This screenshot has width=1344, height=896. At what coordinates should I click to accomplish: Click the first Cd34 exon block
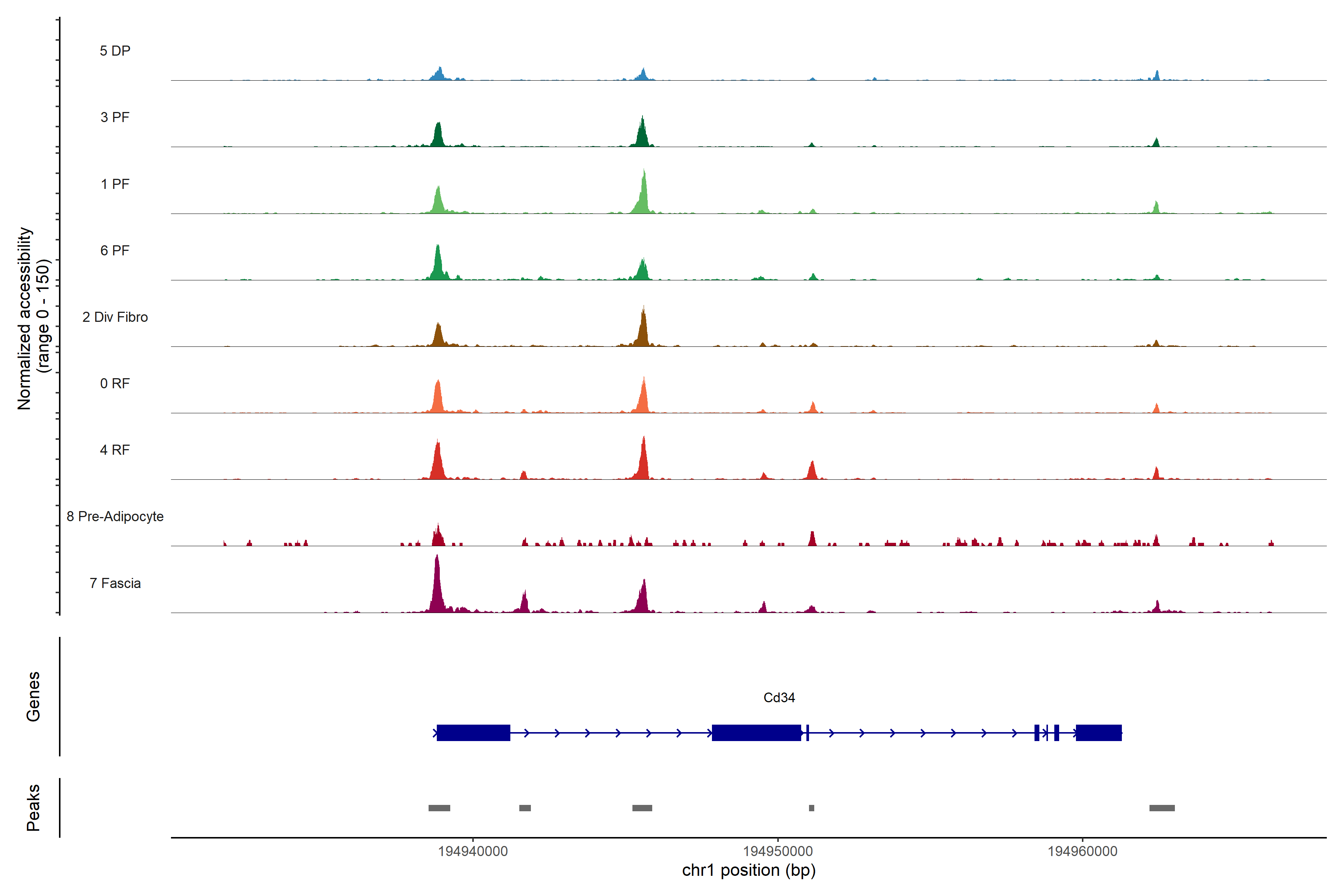(x=473, y=732)
